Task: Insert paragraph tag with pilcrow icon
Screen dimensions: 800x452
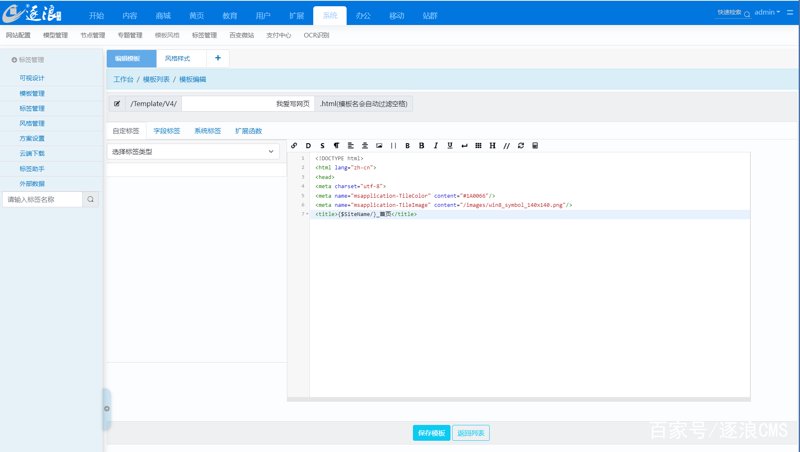Action: coord(336,145)
